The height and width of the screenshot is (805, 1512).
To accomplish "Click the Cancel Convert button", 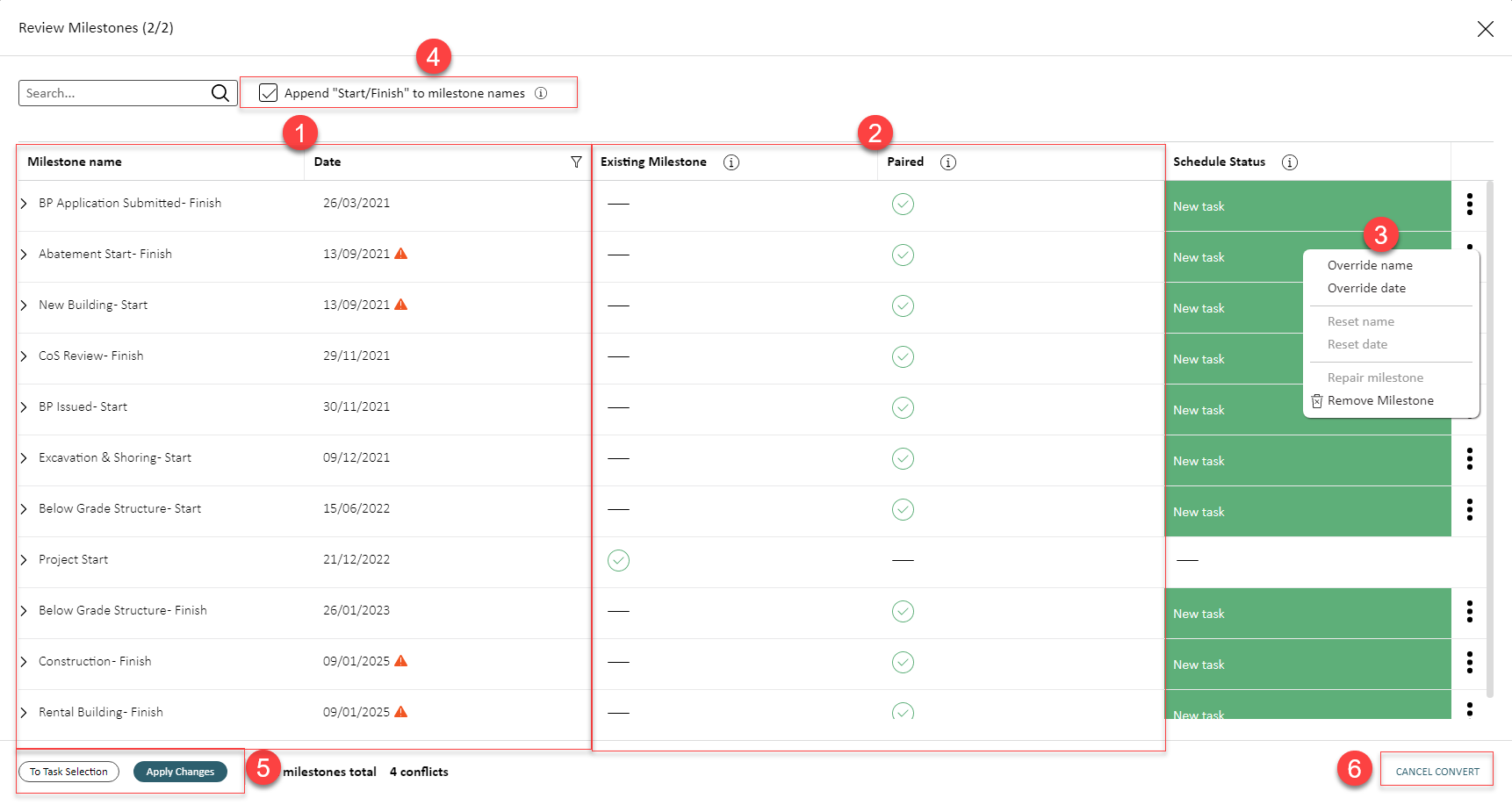I will [1437, 772].
